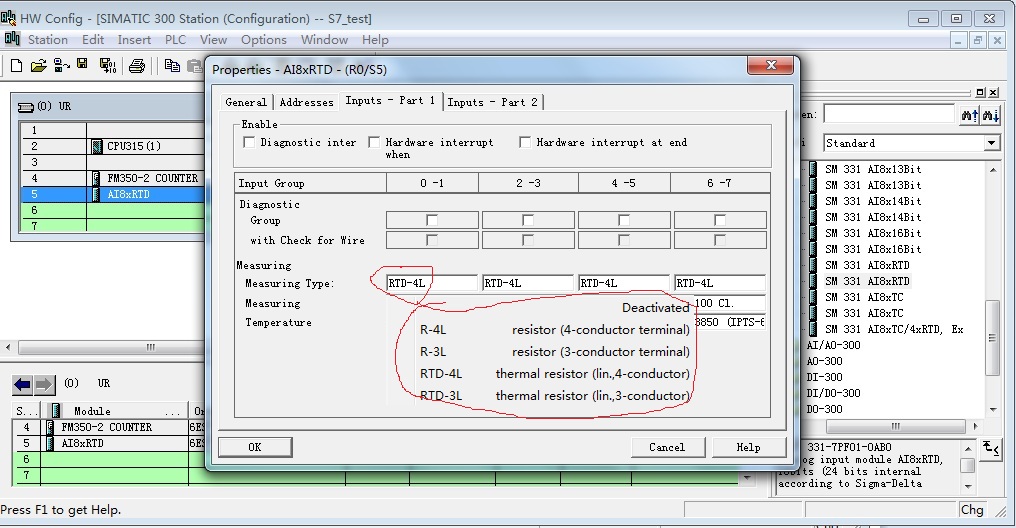The width and height of the screenshot is (1016, 528).
Task: Toggle the Hardware interrupt when checkbox
Action: click(x=374, y=142)
